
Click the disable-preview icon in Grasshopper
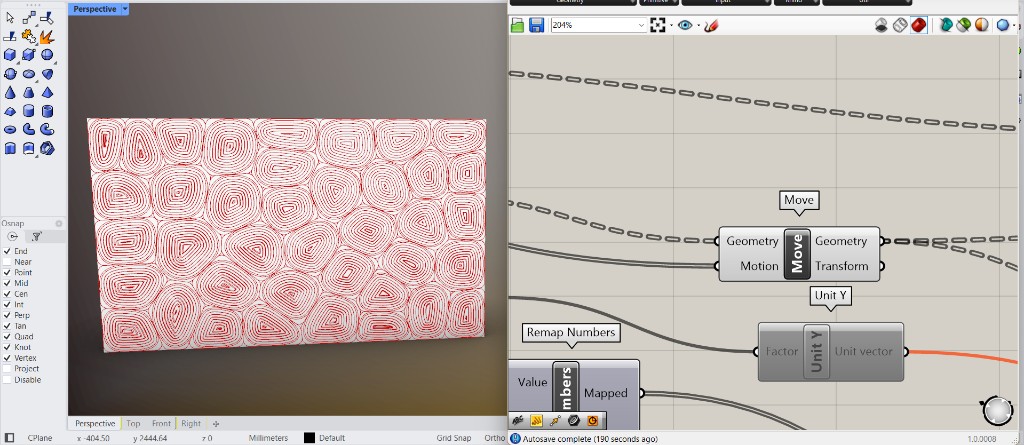(882, 25)
